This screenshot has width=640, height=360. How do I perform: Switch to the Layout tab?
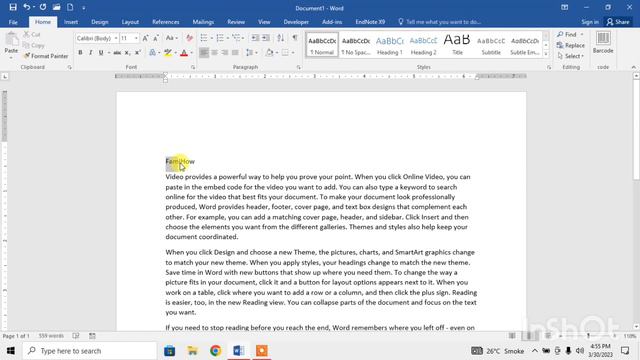click(x=130, y=22)
